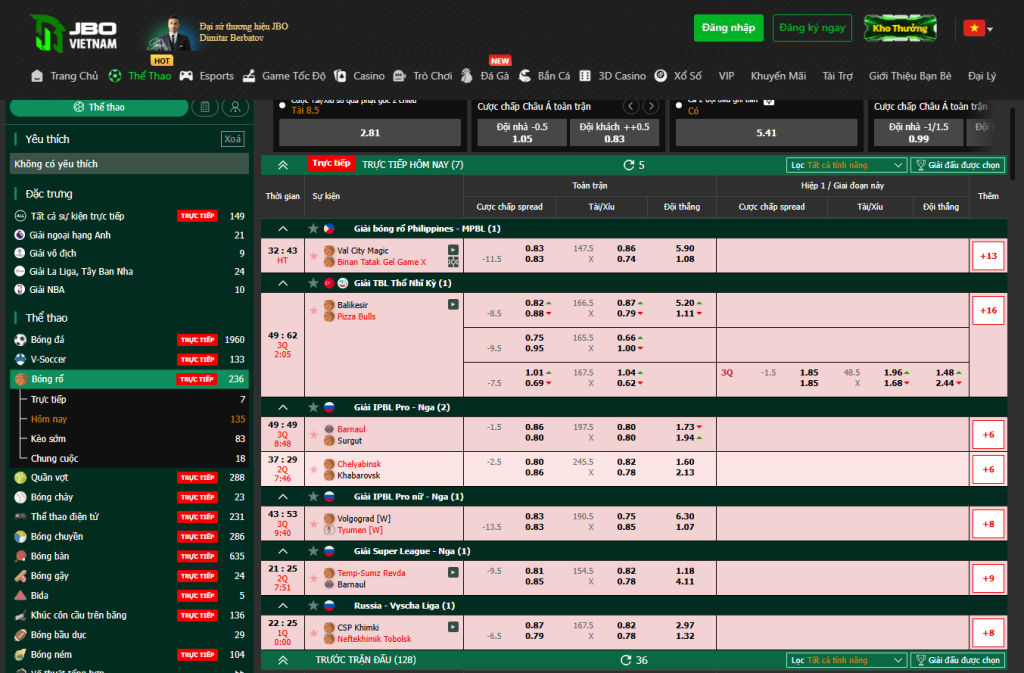Refresh the pre-match list showing 36
Viewport: 1024px width, 673px height.
tap(626, 660)
